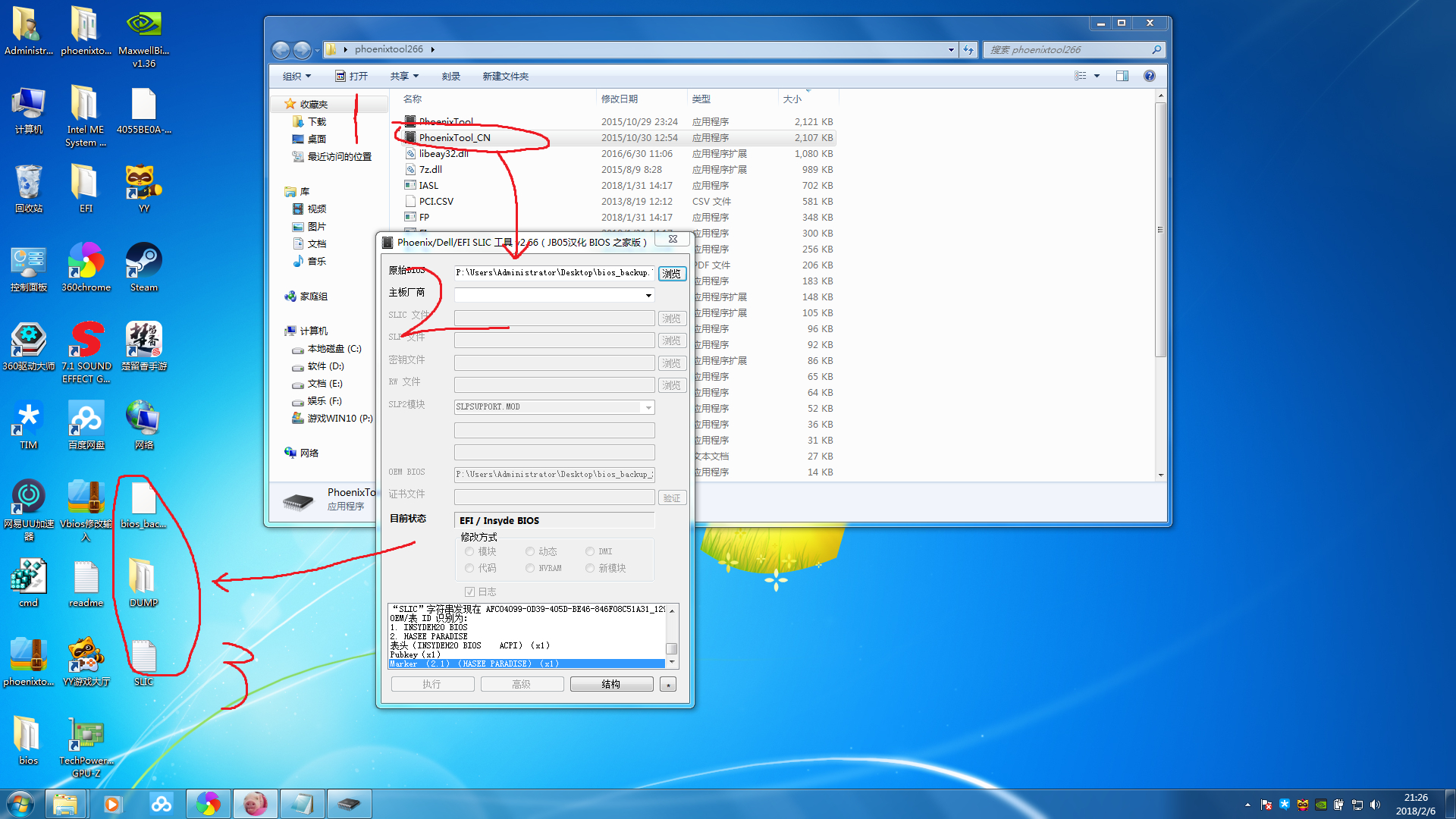This screenshot has height=819, width=1456.
Task: Click the Baidu Netdisk taskbar icon
Action: click(x=161, y=804)
